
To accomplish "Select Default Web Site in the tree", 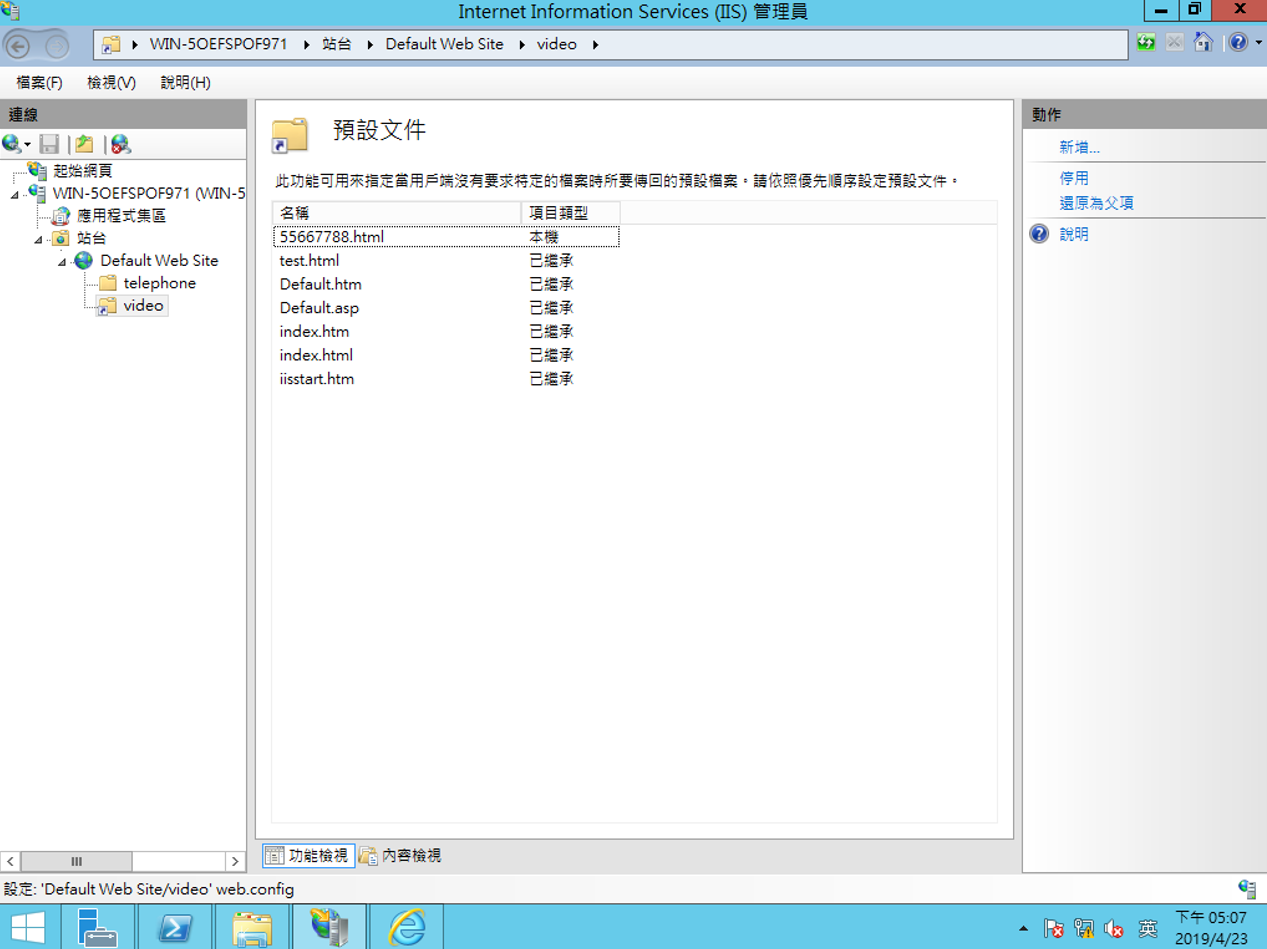I will (x=159, y=260).
